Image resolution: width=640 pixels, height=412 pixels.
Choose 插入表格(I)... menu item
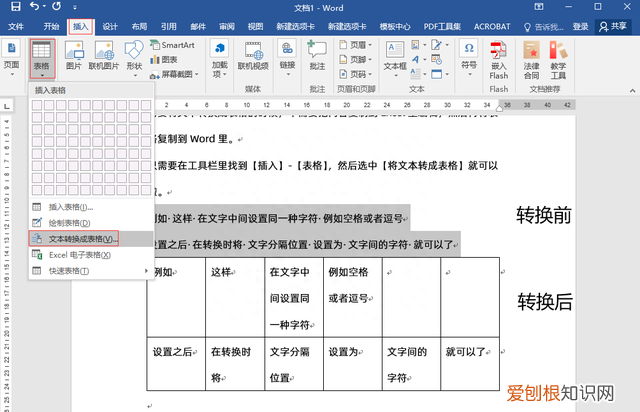91,207
